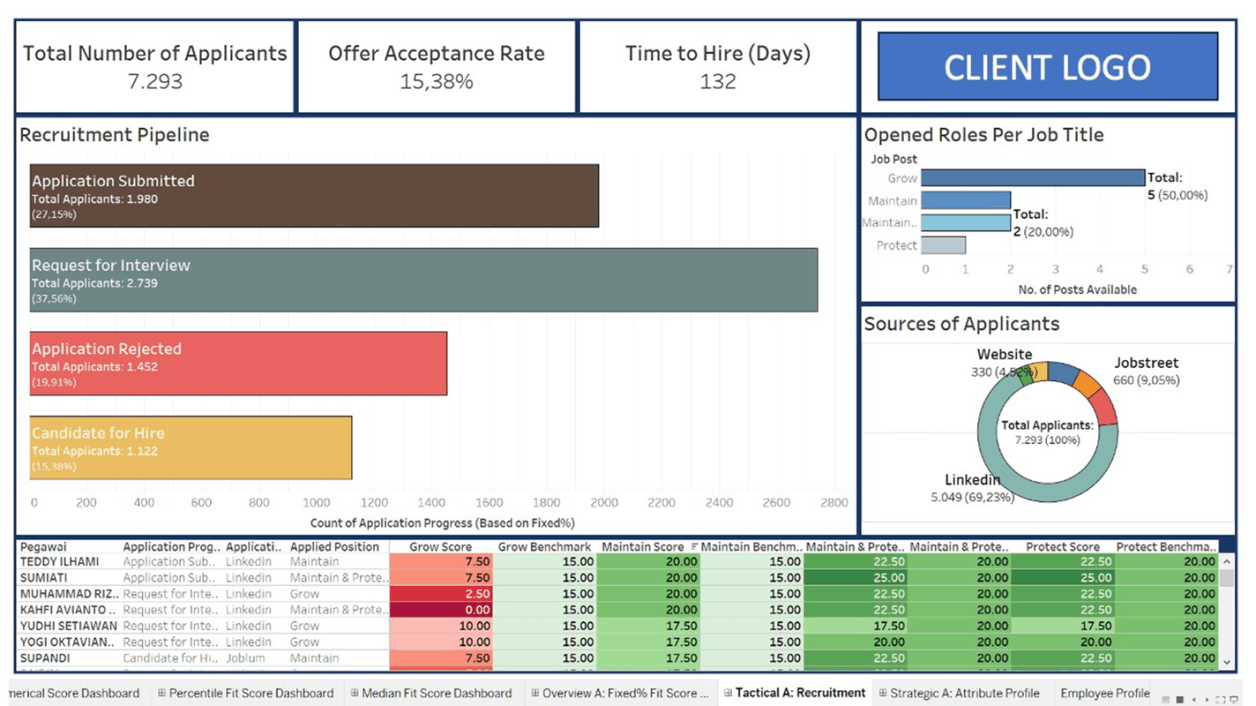Open the Percentile Fit Score Dashboard tab
The width and height of the screenshot is (1256, 706).
(250, 693)
